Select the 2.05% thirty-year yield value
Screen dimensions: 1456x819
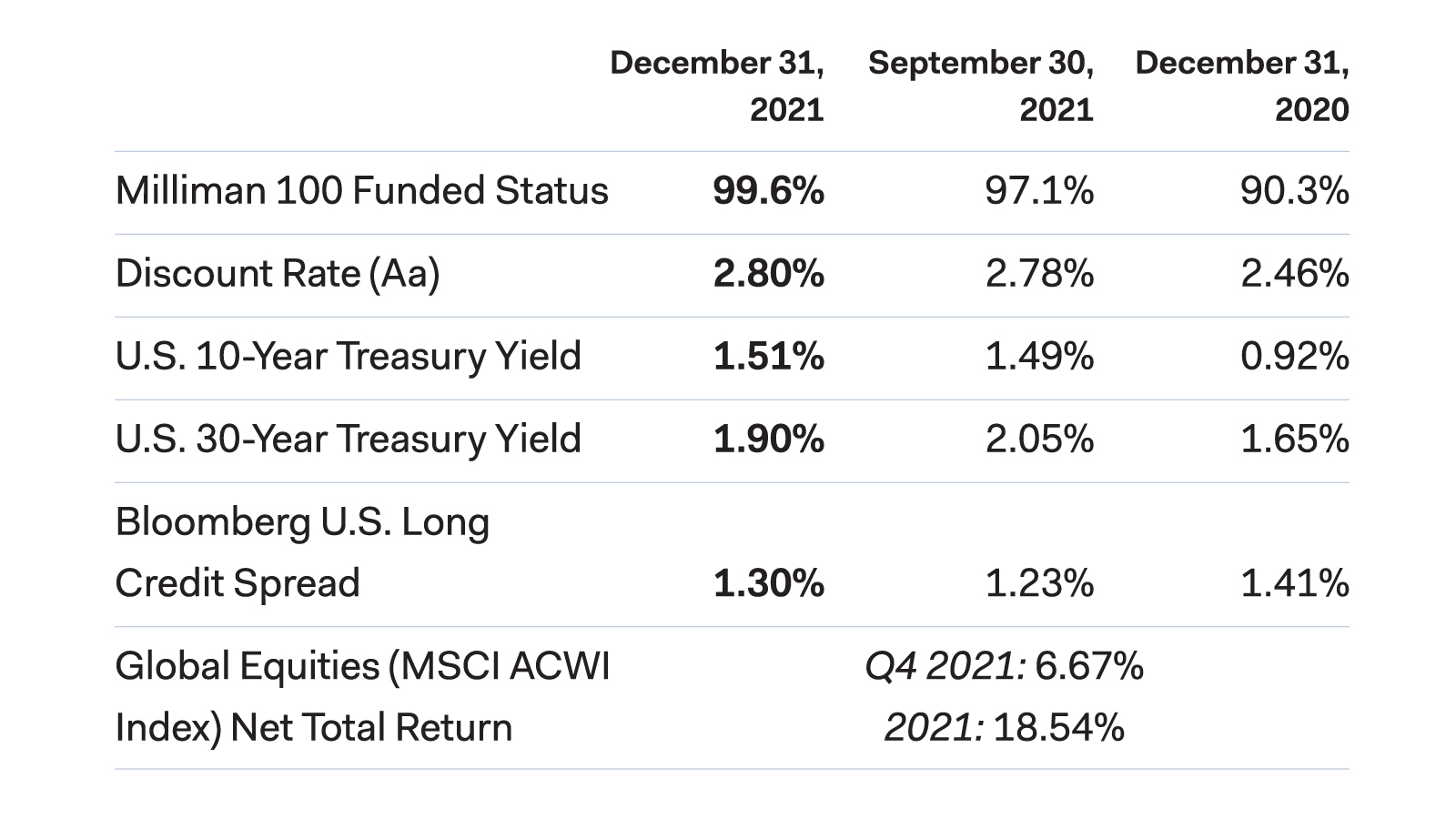[1039, 440]
